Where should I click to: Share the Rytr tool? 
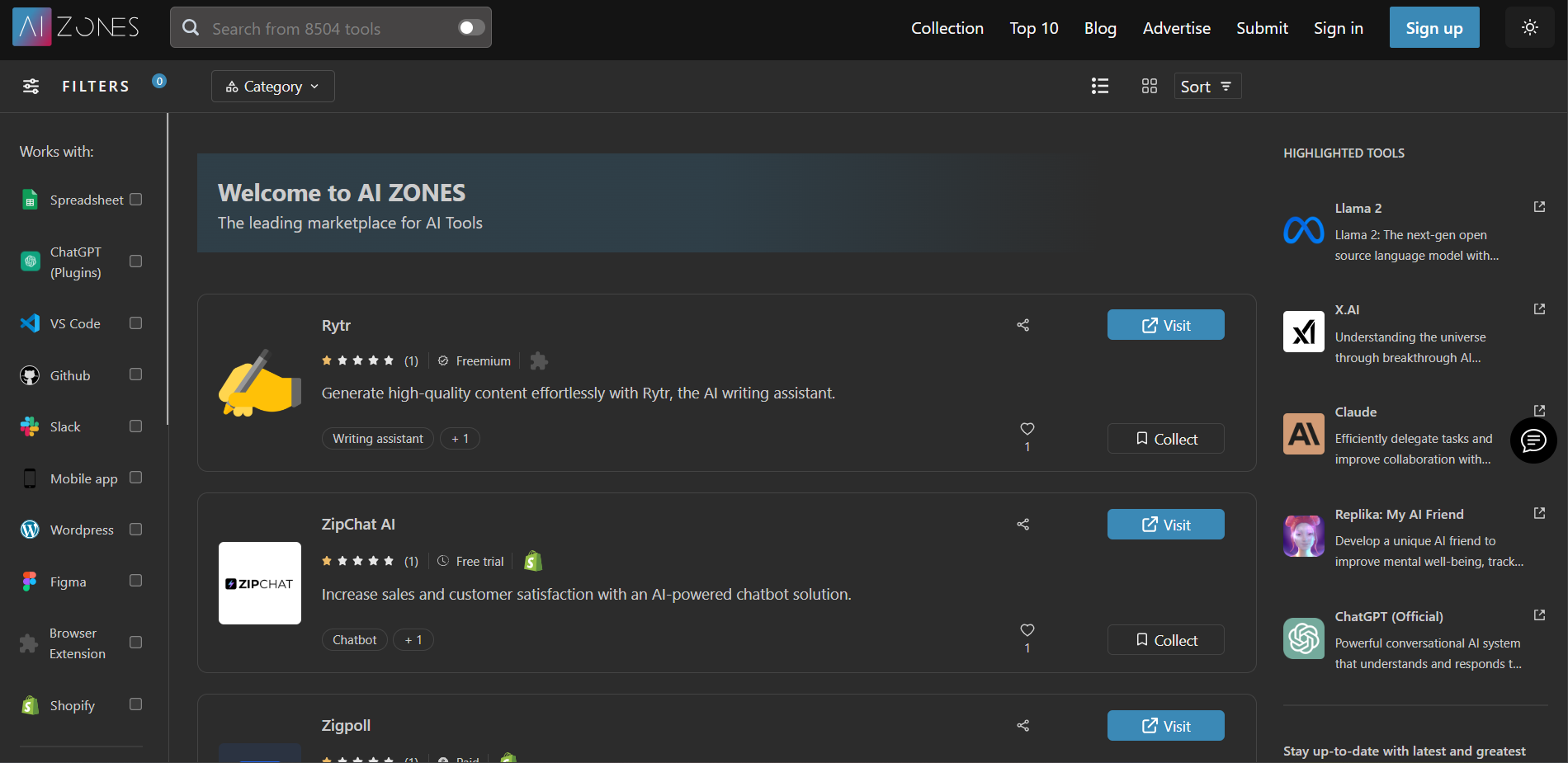1023,325
